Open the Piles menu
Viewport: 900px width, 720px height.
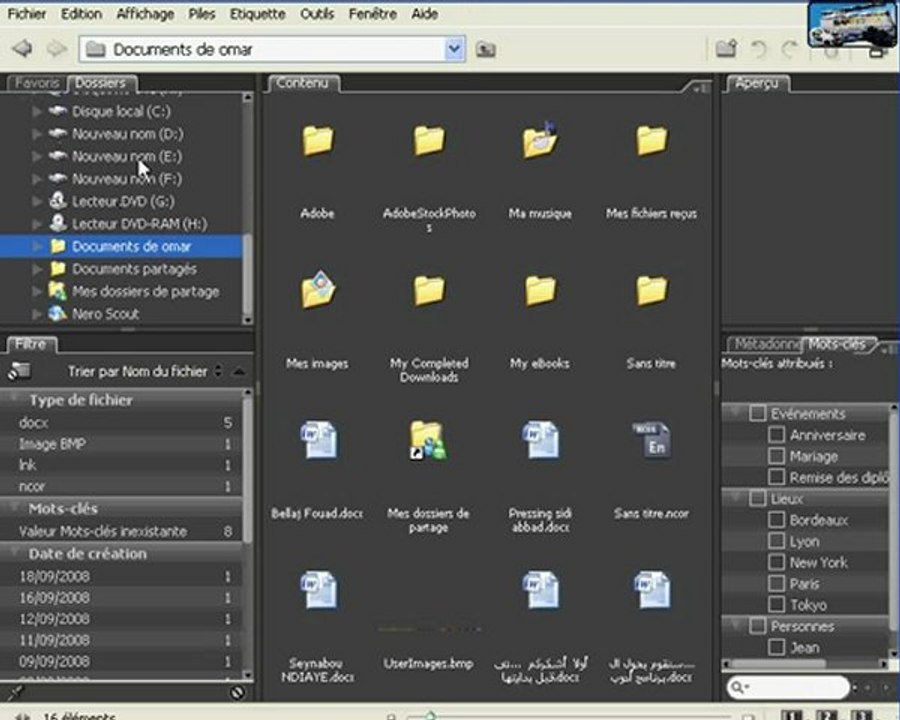[x=202, y=14]
